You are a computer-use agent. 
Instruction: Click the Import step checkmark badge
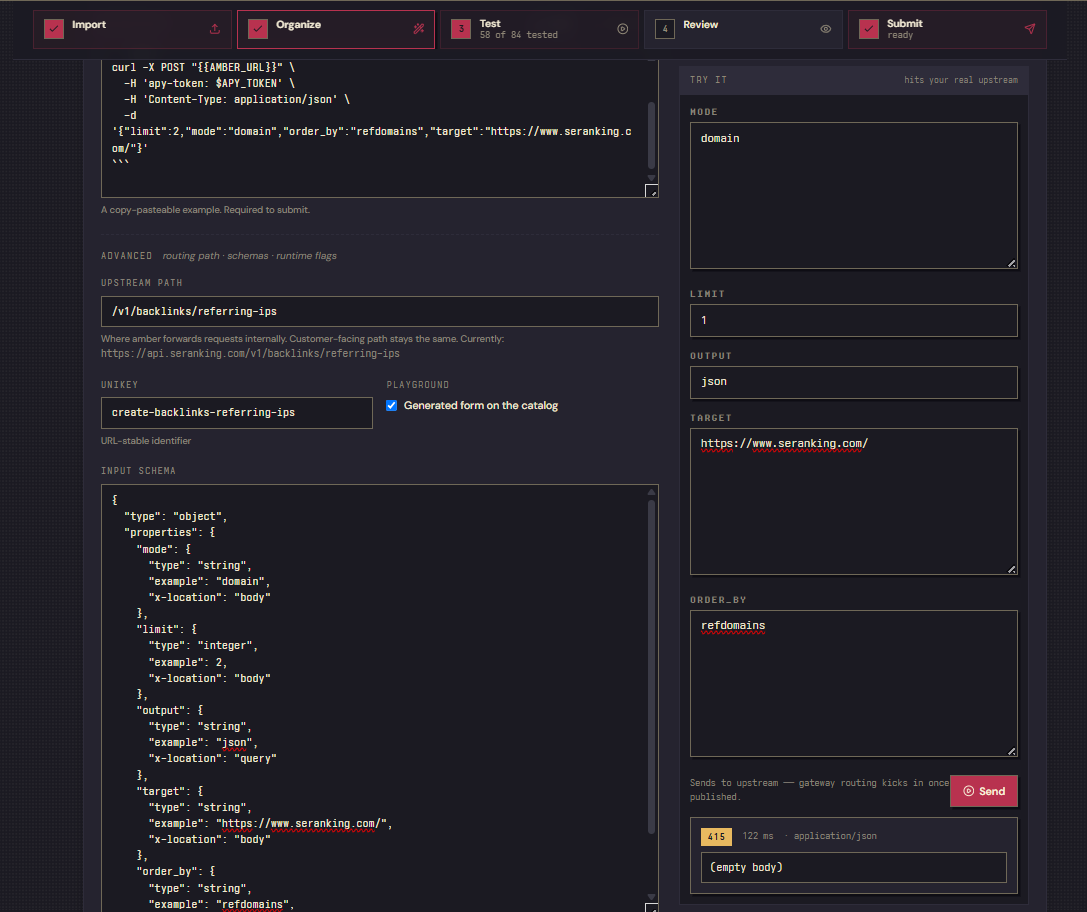click(54, 29)
